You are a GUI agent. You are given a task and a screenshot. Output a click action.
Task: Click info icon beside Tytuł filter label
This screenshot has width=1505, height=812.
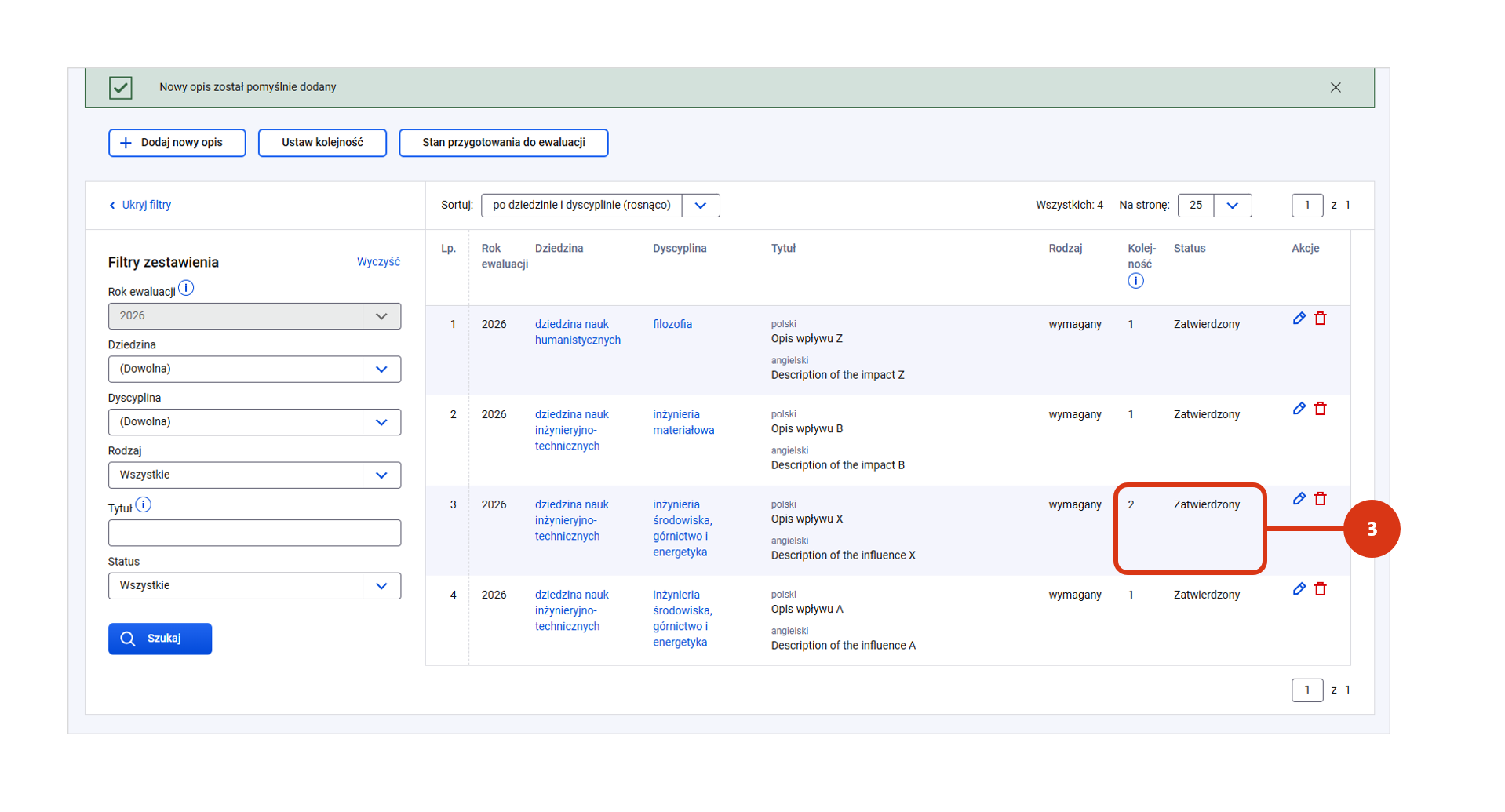coord(143,505)
